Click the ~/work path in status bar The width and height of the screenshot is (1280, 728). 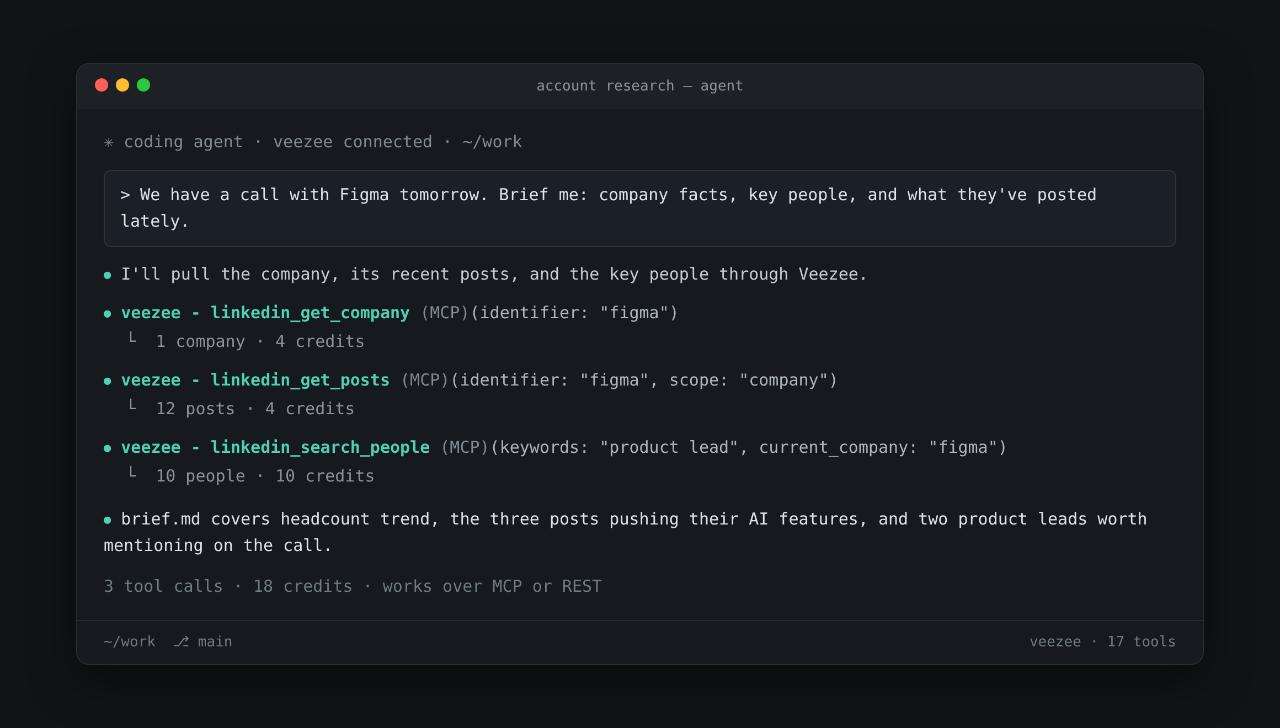point(130,642)
